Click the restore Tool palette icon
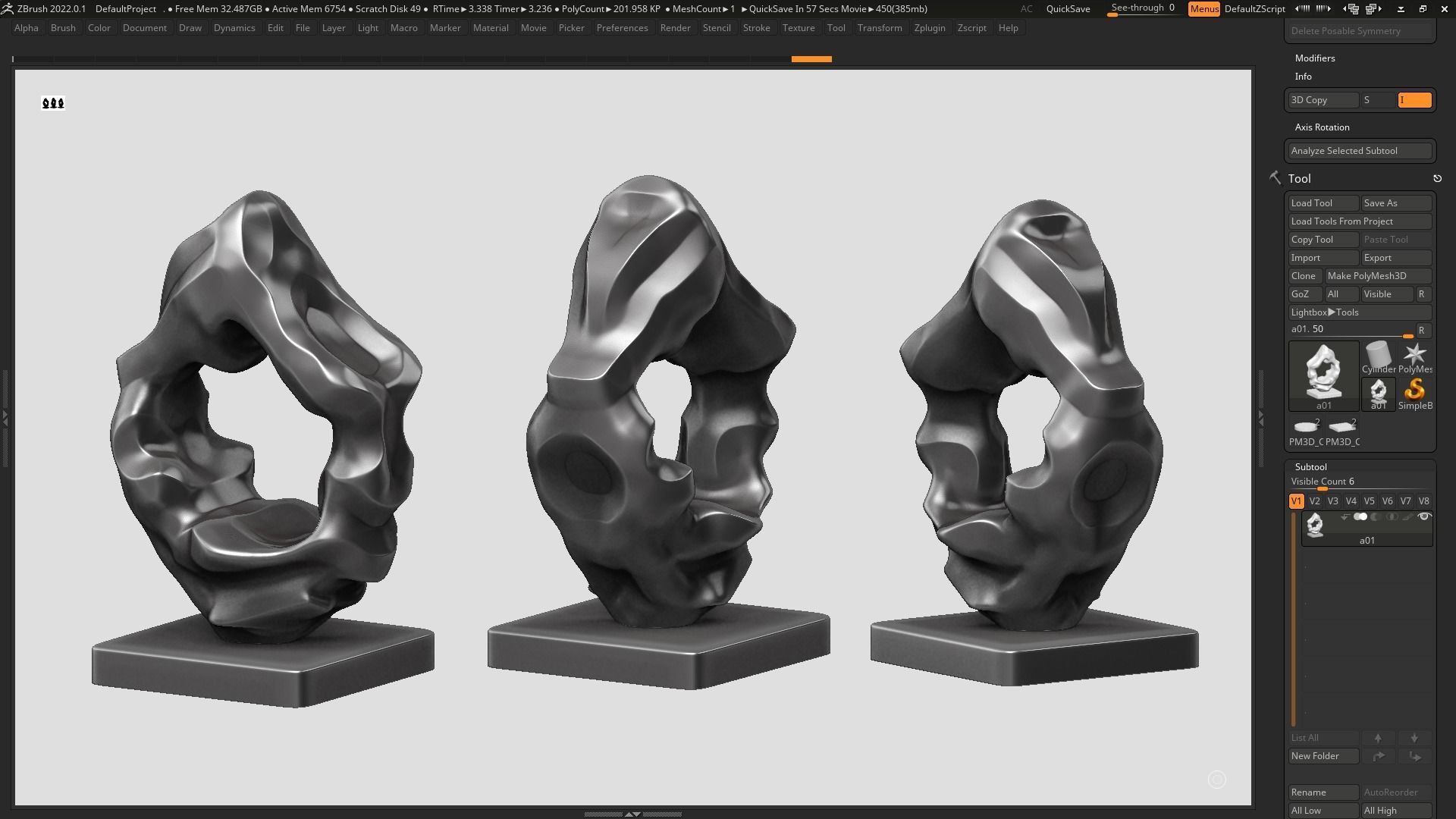 tap(1437, 178)
